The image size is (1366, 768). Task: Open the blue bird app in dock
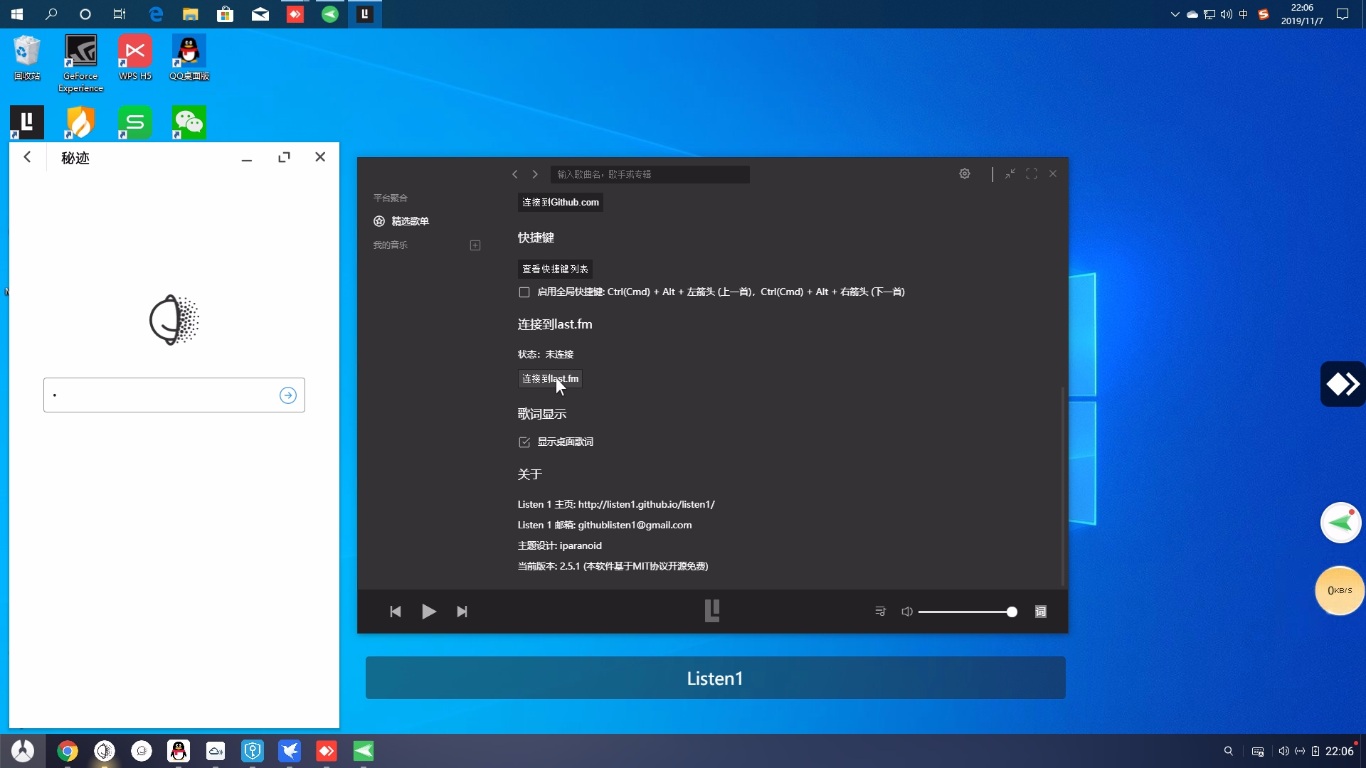click(289, 751)
